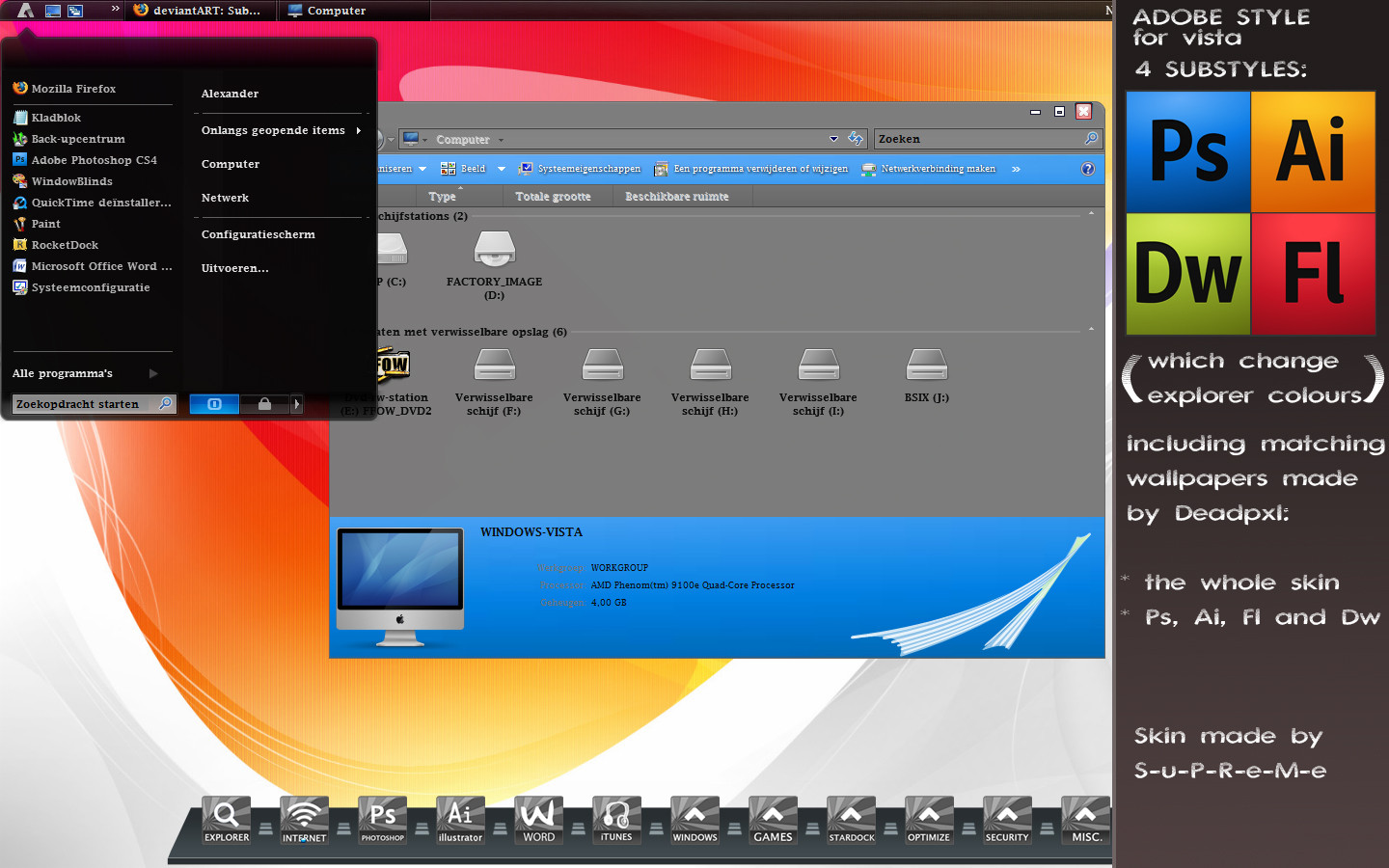1389x868 pixels.
Task: Open the OPTIMIZE dock folder
Action: [929, 821]
